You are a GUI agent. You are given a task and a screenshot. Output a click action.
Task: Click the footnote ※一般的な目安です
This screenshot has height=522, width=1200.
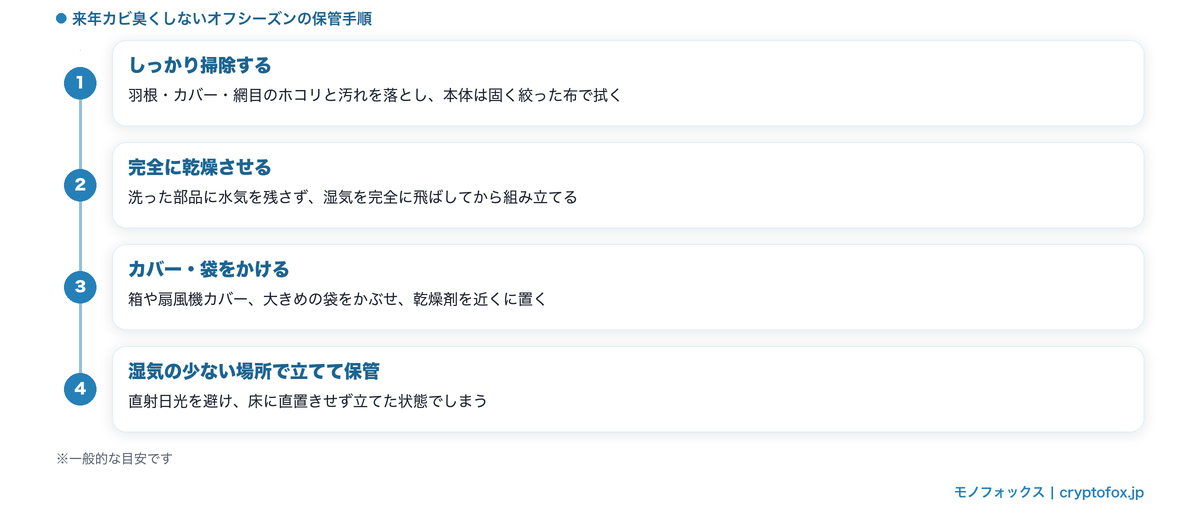[x=115, y=458]
